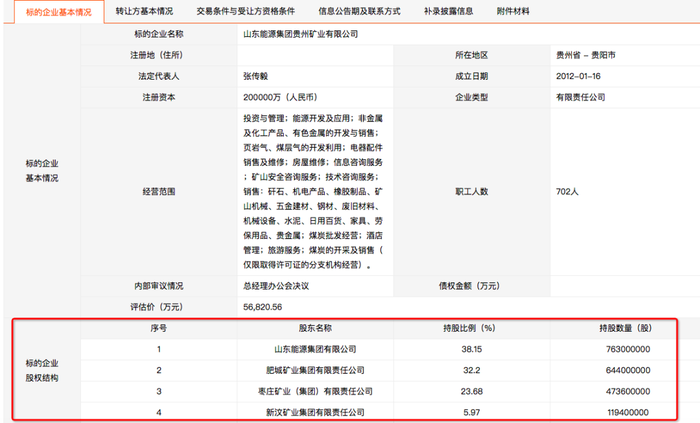Click the 职工人数 label
Image resolution: width=700 pixels, height=423 pixels.
[x=471, y=191]
